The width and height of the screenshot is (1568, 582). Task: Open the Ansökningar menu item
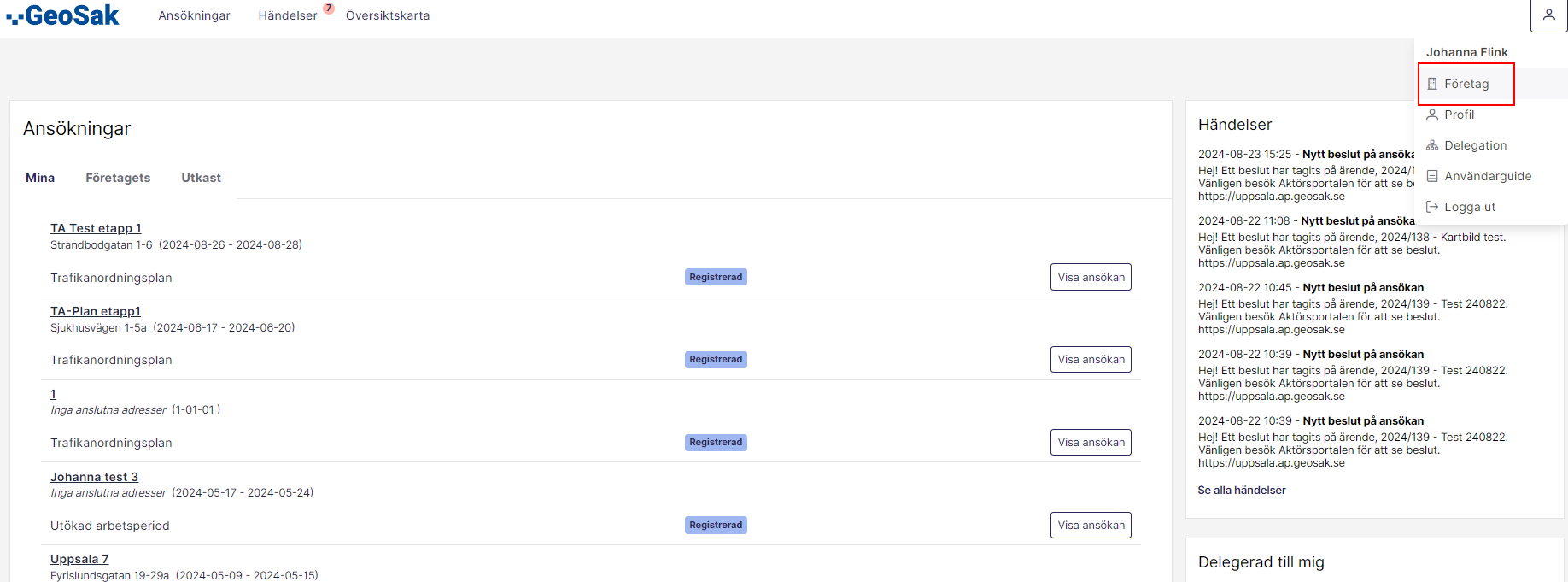(194, 15)
